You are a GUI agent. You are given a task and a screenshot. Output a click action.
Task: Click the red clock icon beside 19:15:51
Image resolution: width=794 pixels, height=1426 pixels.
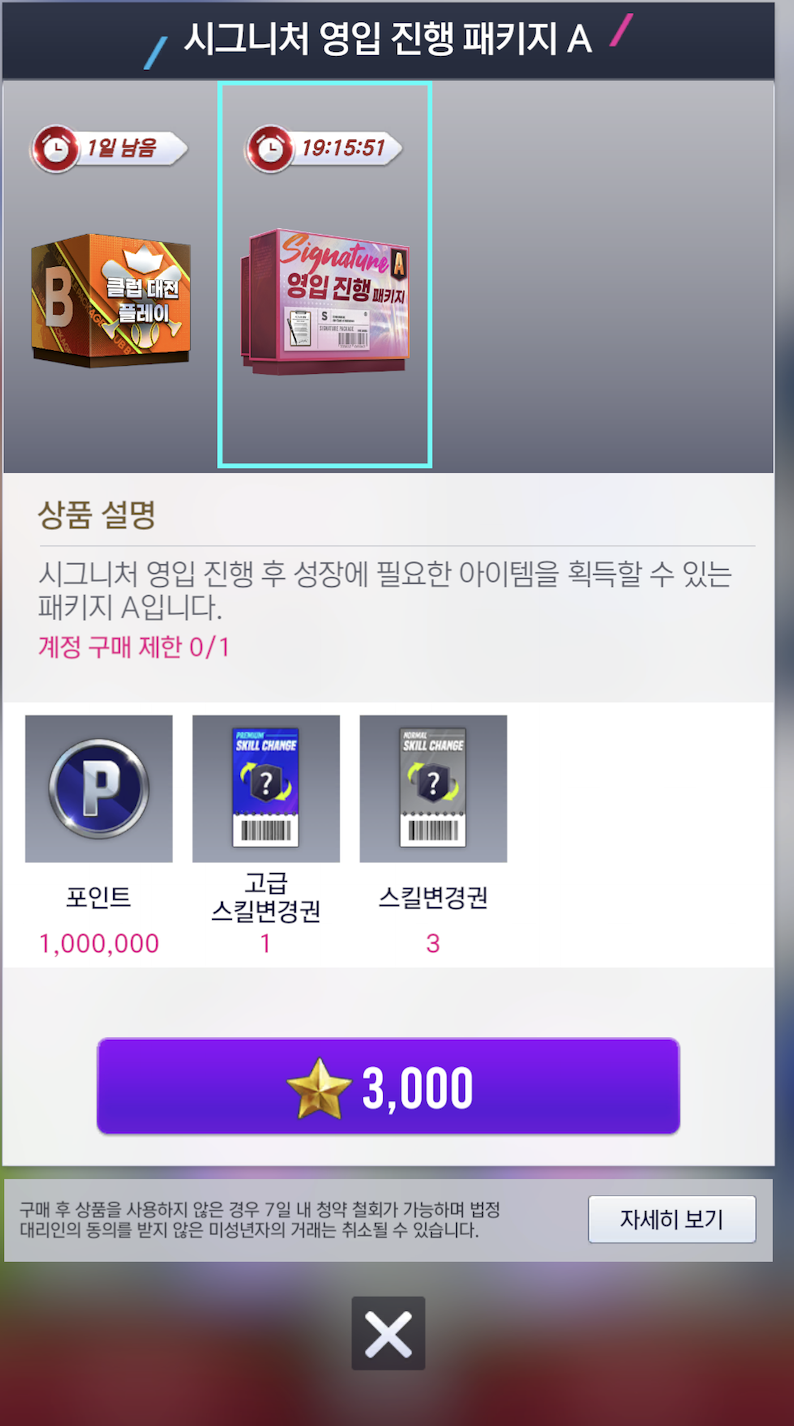[271, 149]
